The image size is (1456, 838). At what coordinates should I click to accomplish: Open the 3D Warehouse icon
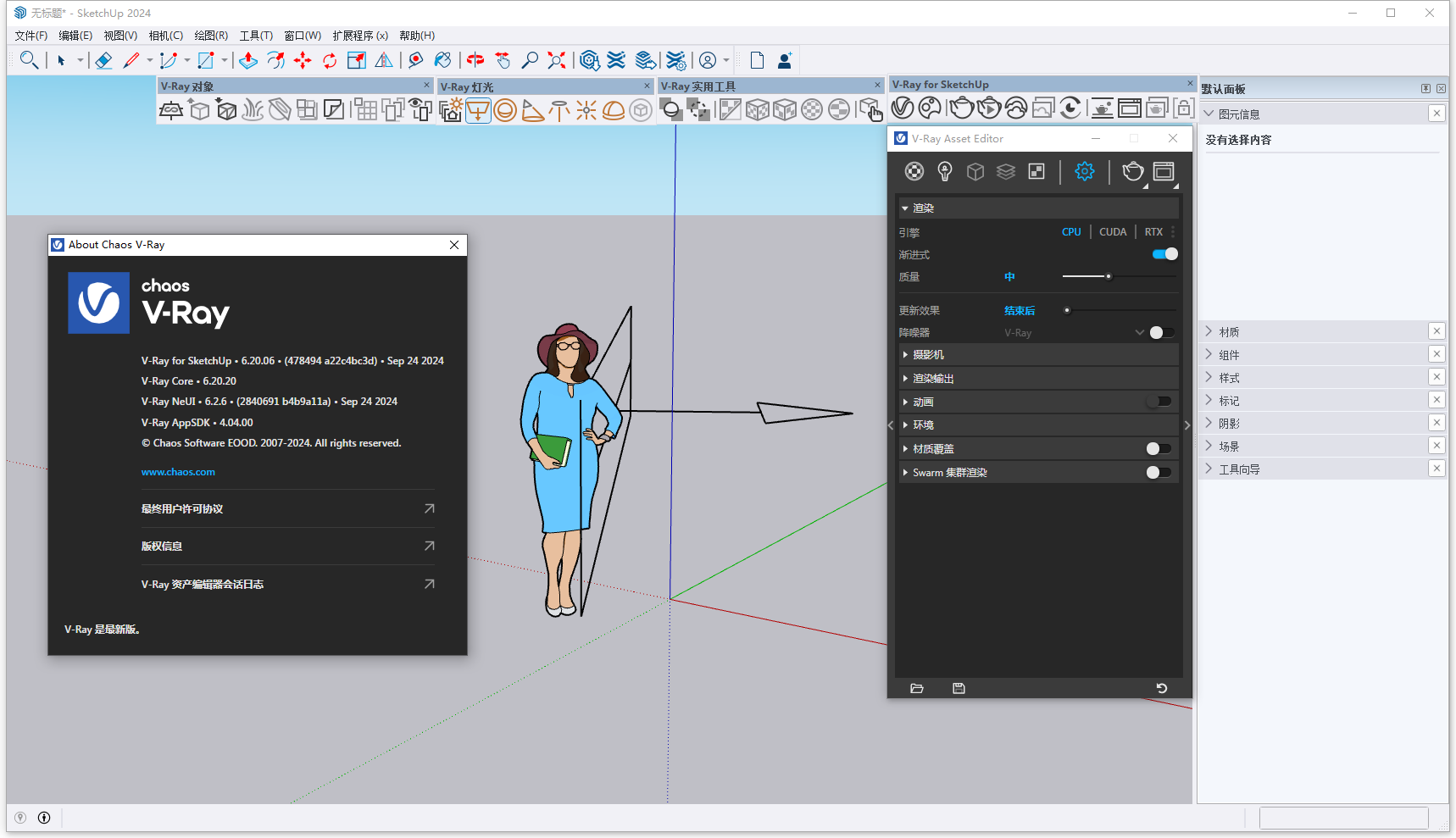(x=590, y=60)
